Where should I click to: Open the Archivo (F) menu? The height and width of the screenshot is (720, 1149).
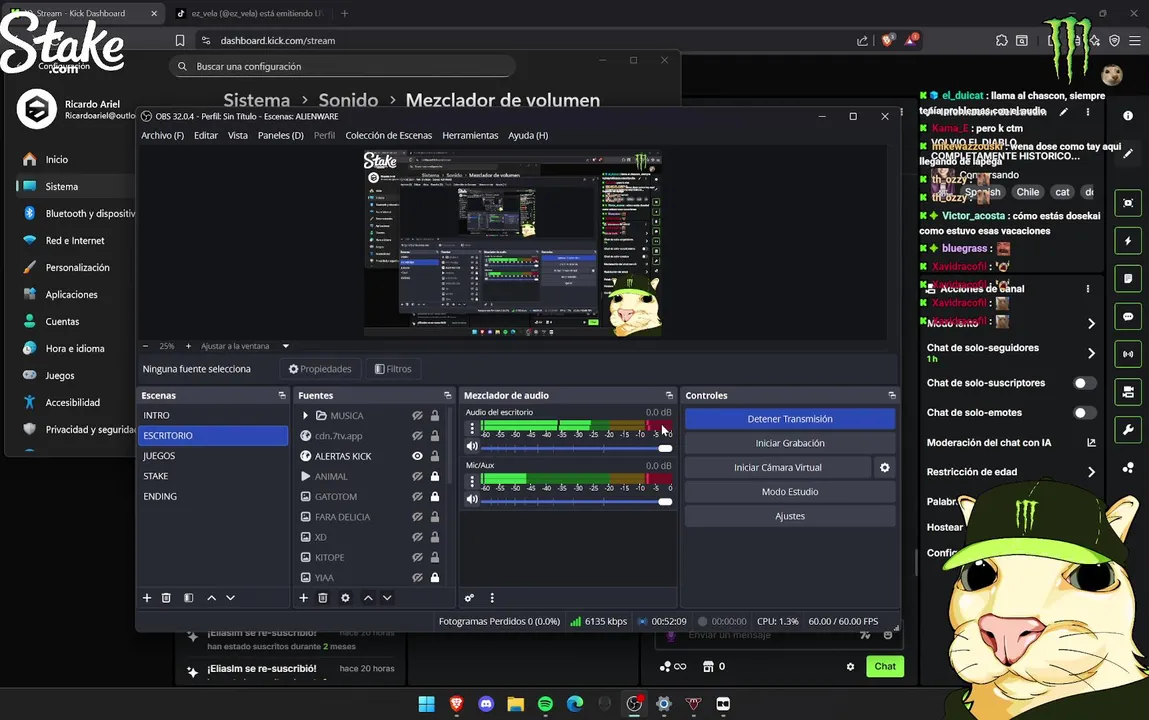coord(163,136)
